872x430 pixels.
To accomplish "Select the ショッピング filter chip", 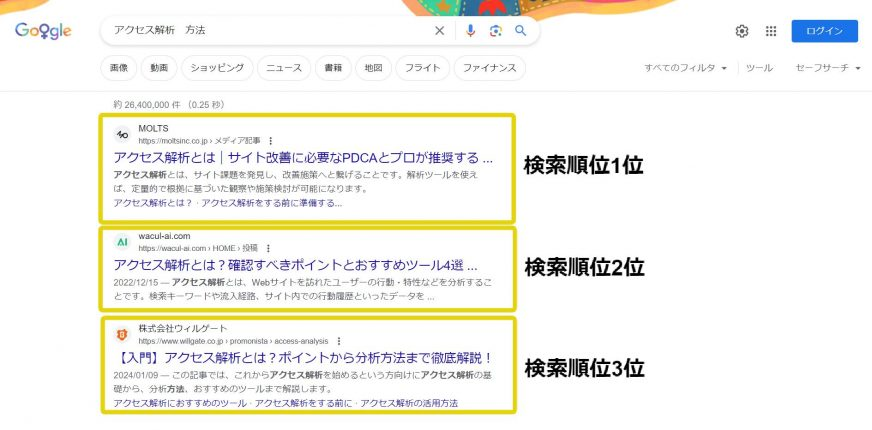I will (216, 68).
